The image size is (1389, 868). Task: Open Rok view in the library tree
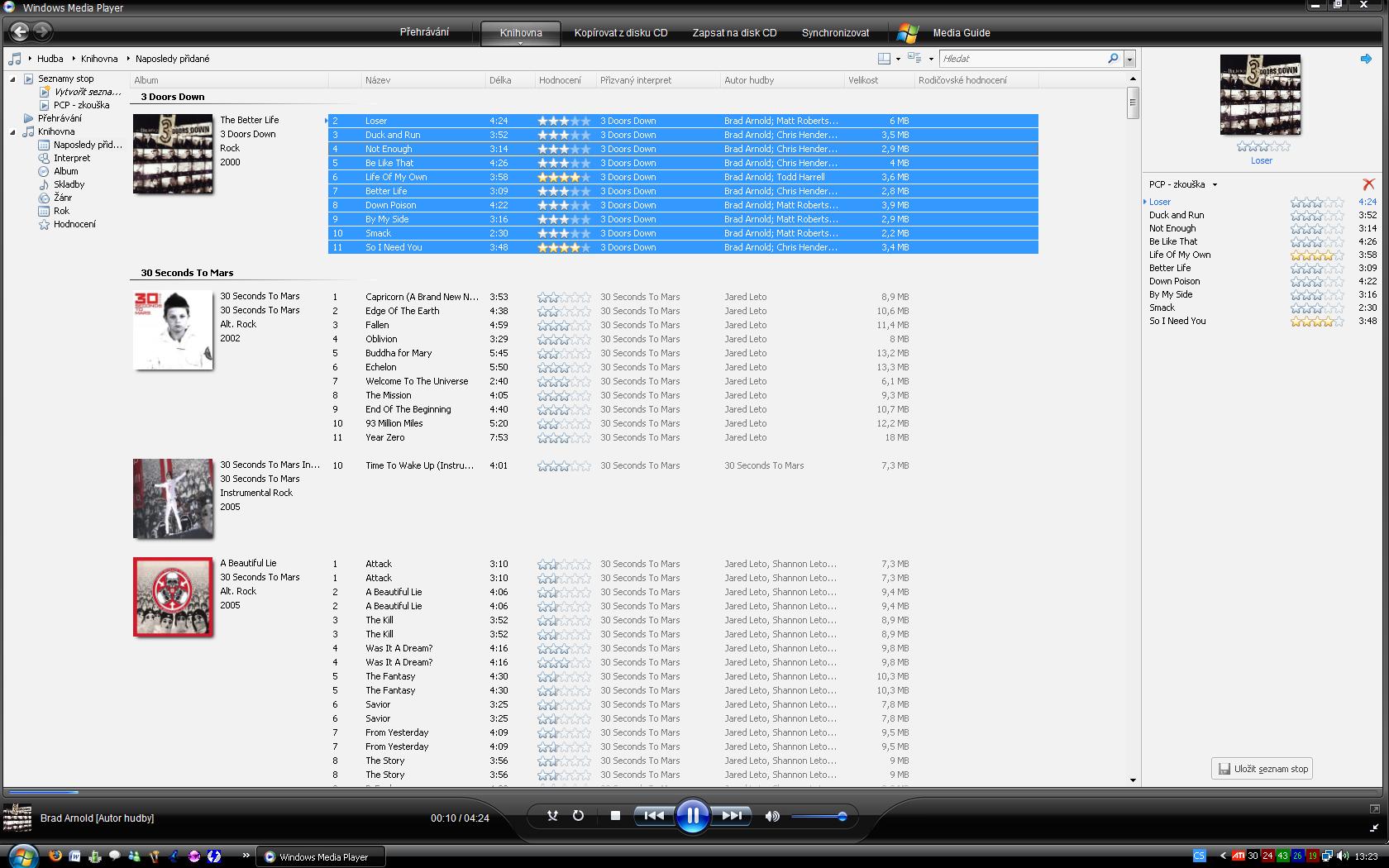[x=62, y=211]
